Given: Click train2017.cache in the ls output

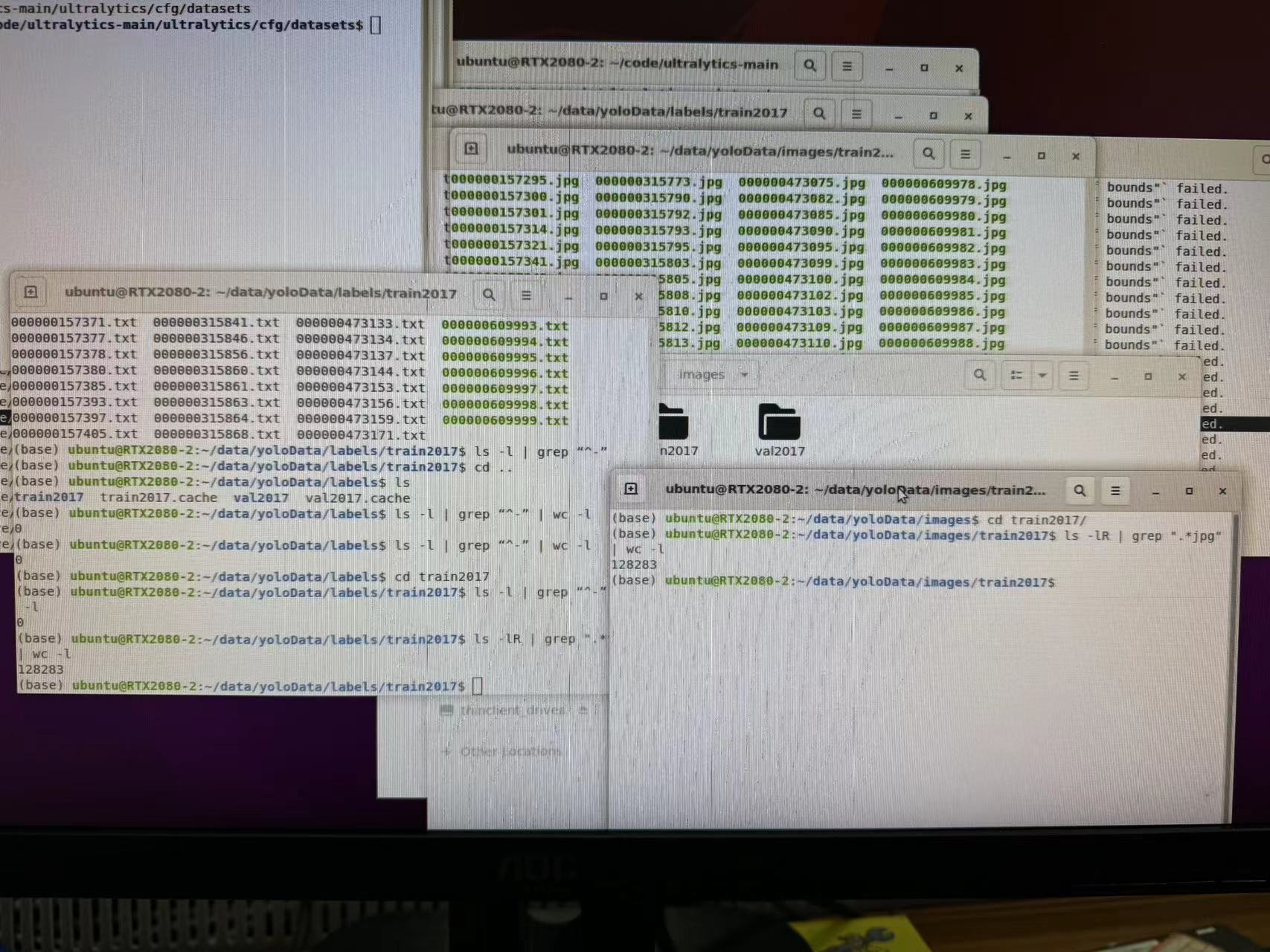Looking at the screenshot, I should [x=158, y=498].
